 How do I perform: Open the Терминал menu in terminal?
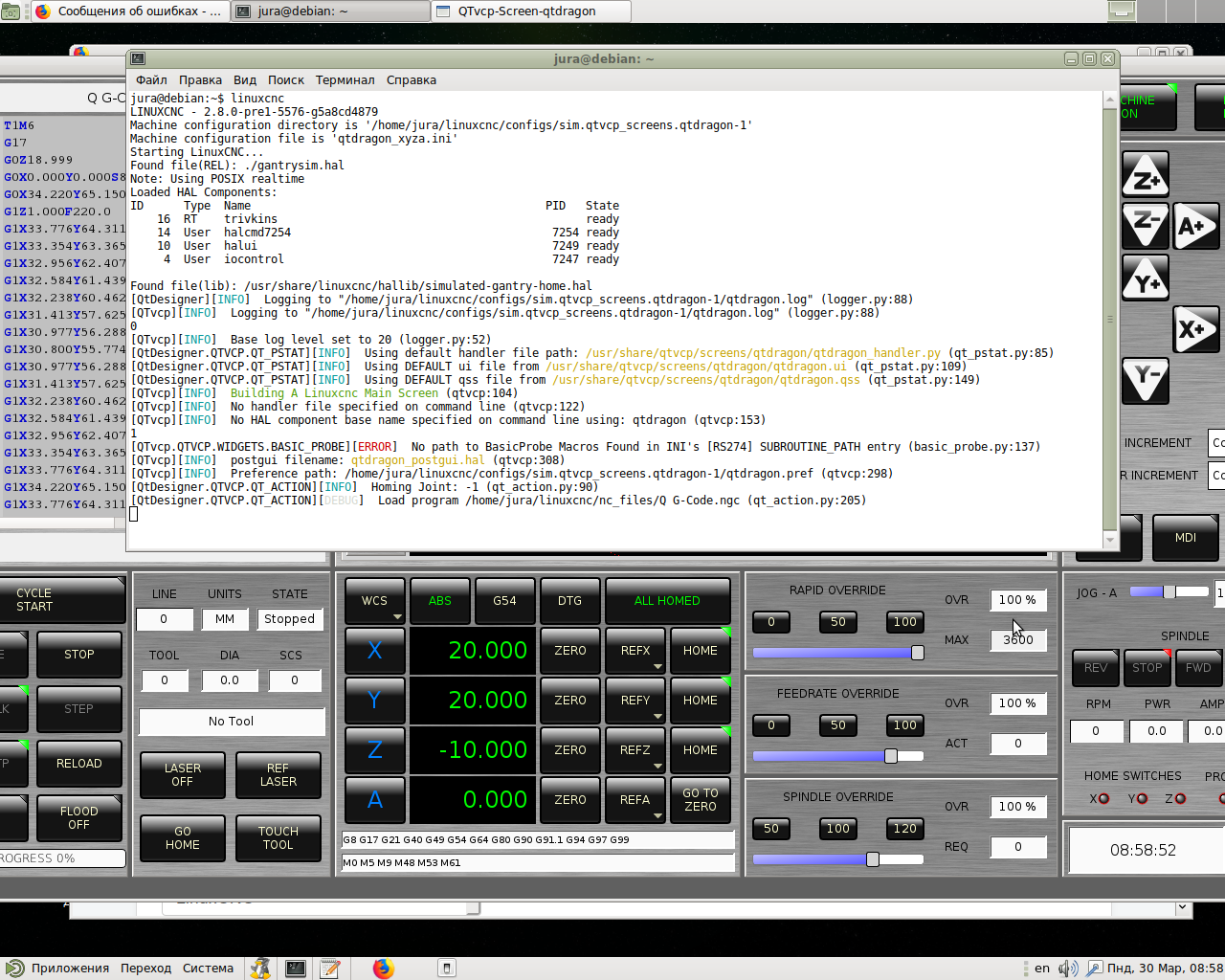click(345, 80)
